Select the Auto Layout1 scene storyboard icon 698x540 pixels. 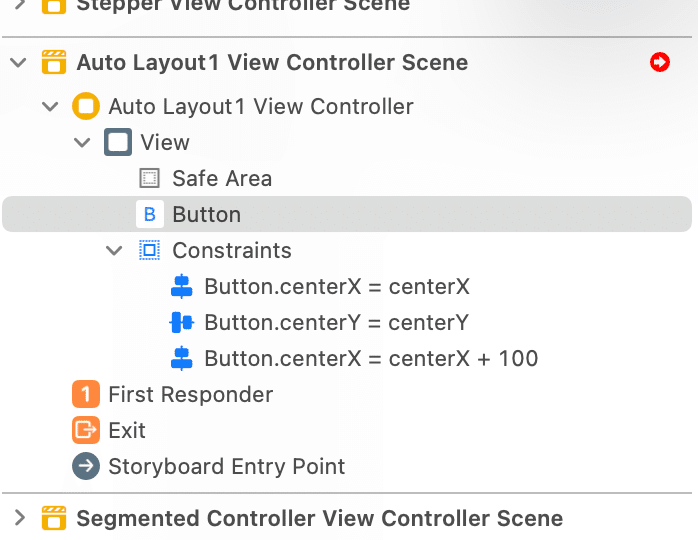pyautogui.click(x=54, y=62)
